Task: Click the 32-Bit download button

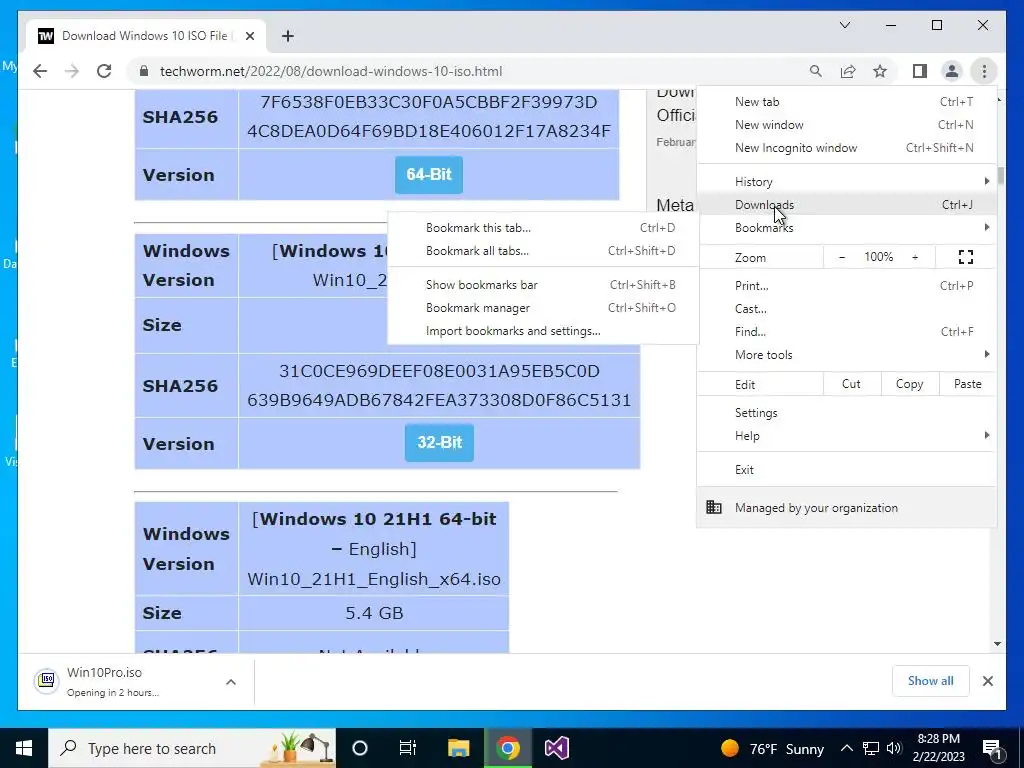Action: (439, 443)
